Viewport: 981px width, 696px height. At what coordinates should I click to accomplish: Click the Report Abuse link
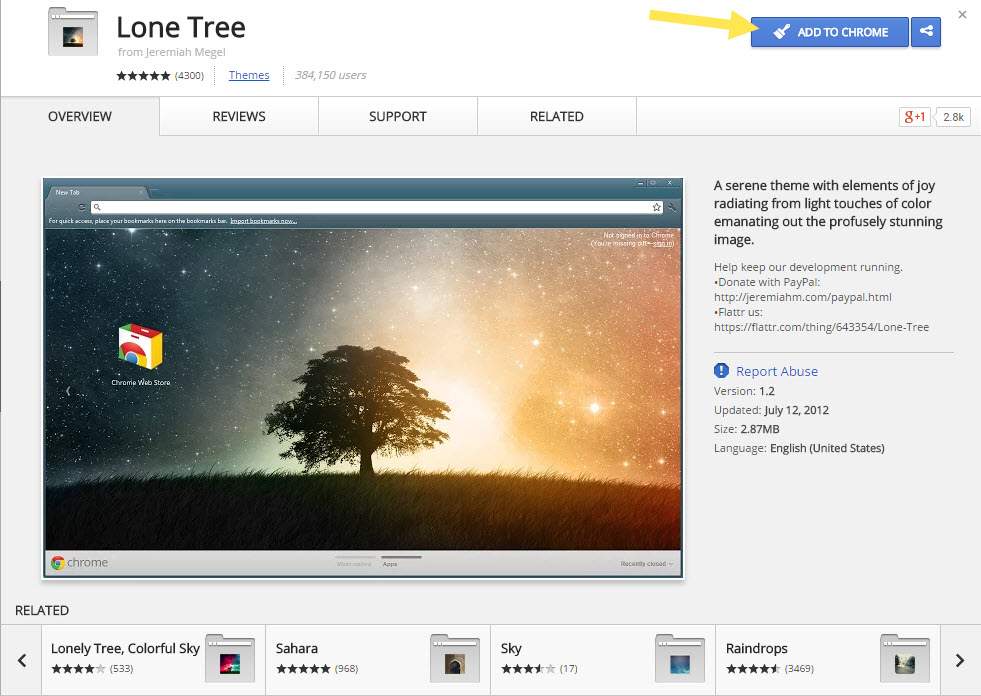777,371
